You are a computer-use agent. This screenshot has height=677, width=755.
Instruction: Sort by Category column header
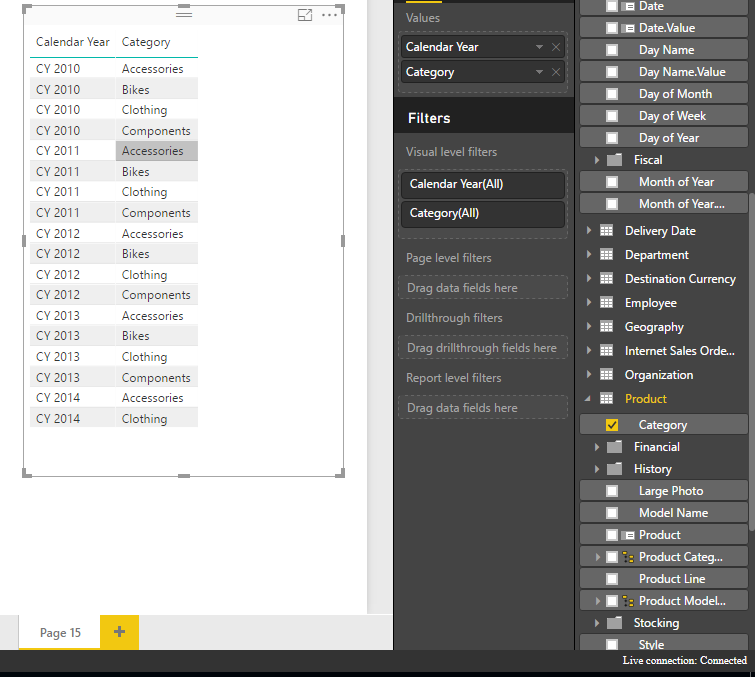(146, 42)
